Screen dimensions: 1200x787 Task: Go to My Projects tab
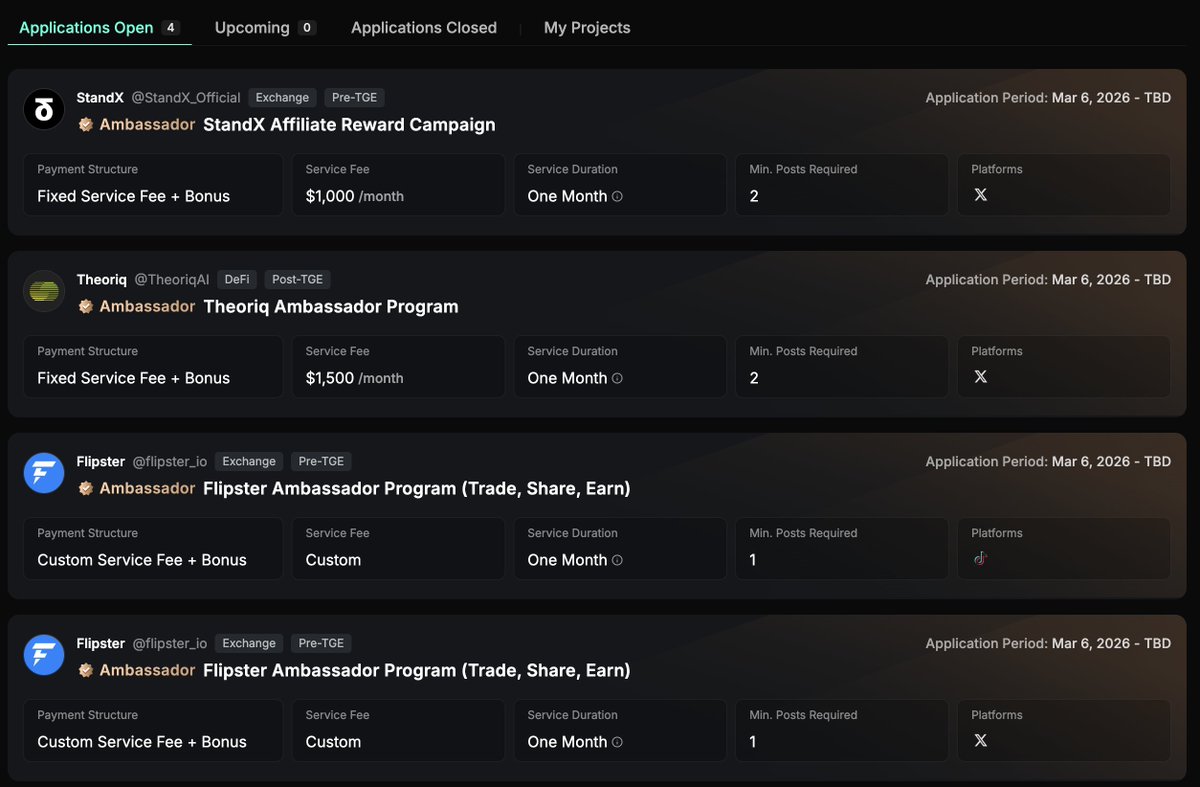click(x=587, y=28)
